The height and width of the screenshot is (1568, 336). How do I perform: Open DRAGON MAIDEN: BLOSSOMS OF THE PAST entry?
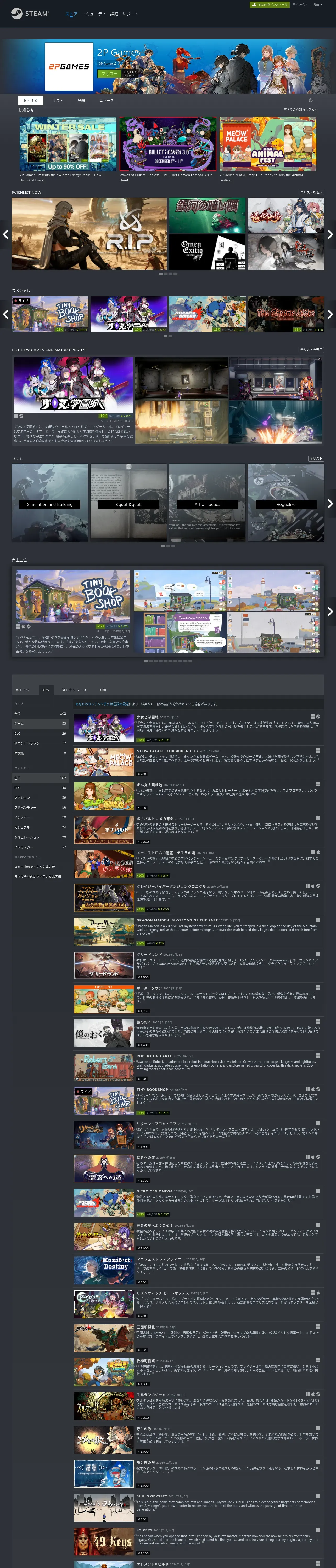coord(197,931)
